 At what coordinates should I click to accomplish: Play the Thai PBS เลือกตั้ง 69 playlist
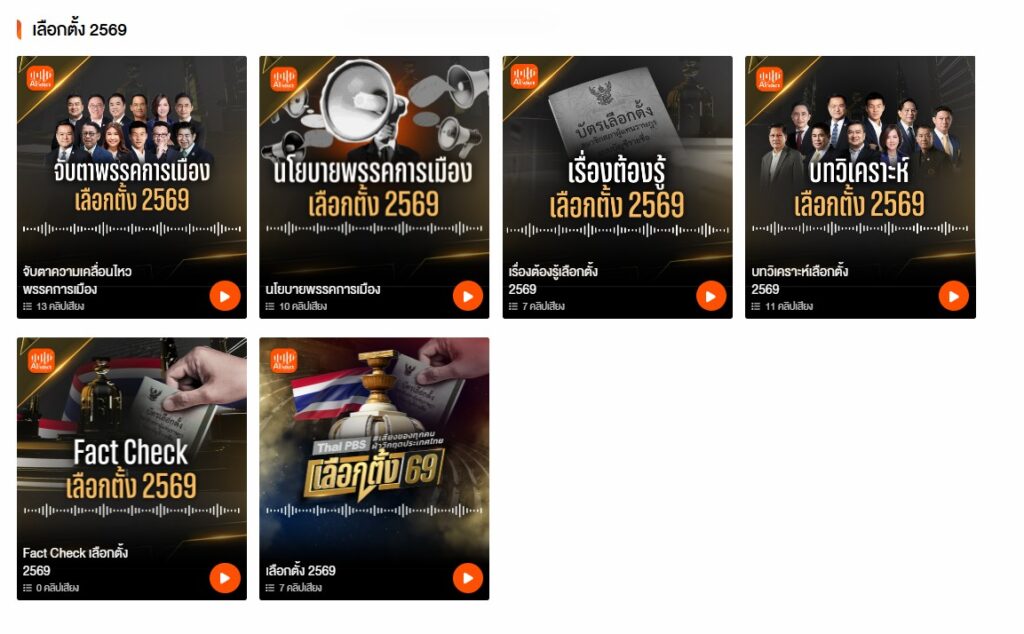468,578
